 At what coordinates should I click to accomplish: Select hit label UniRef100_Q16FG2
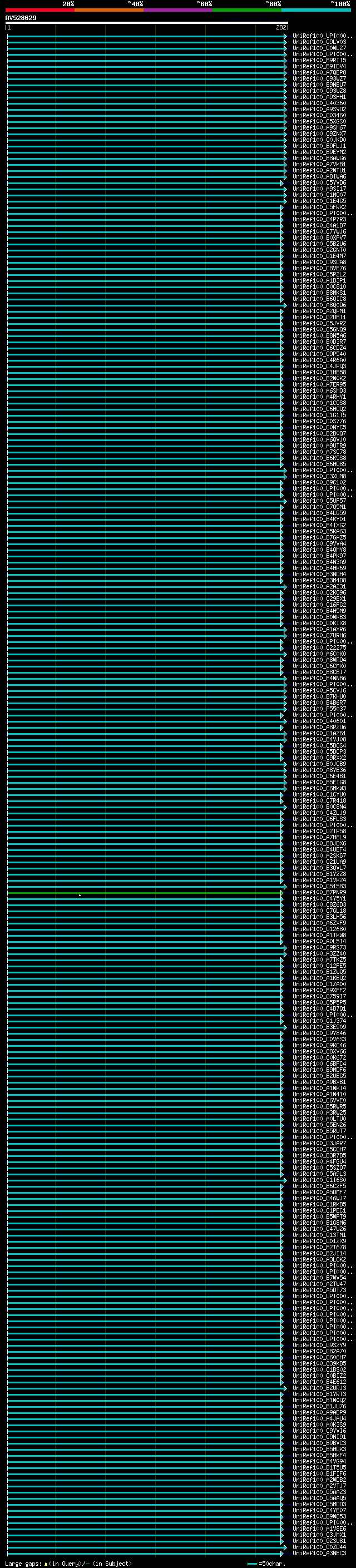point(319,605)
